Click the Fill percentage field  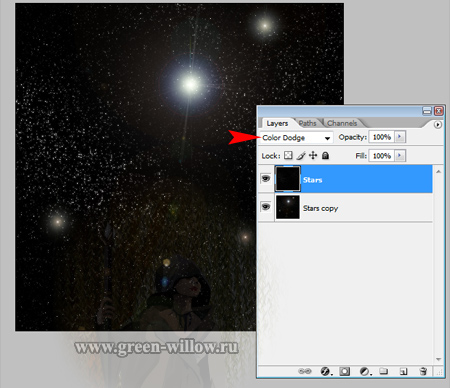(x=382, y=156)
